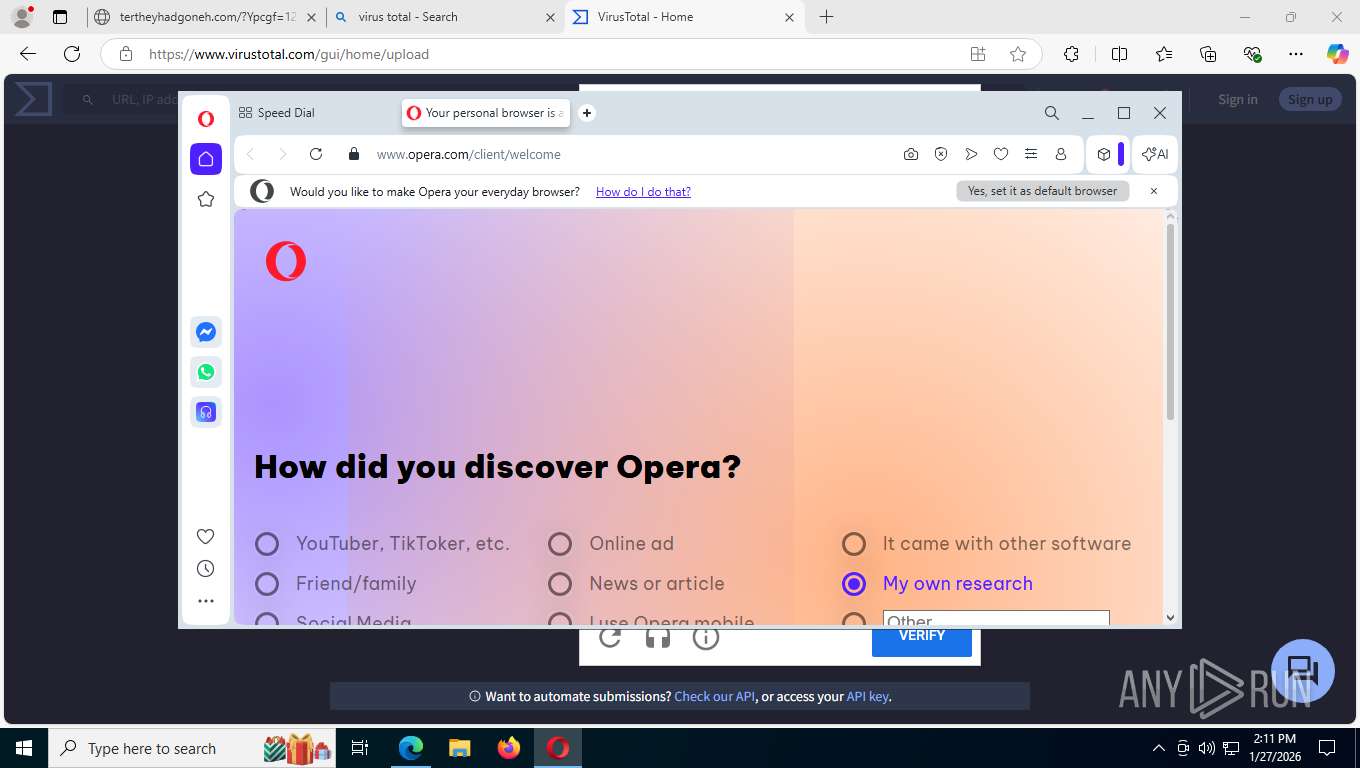Screen dimensions: 1360x768
Task: Open Edge split screen icon
Action: tap(1120, 54)
